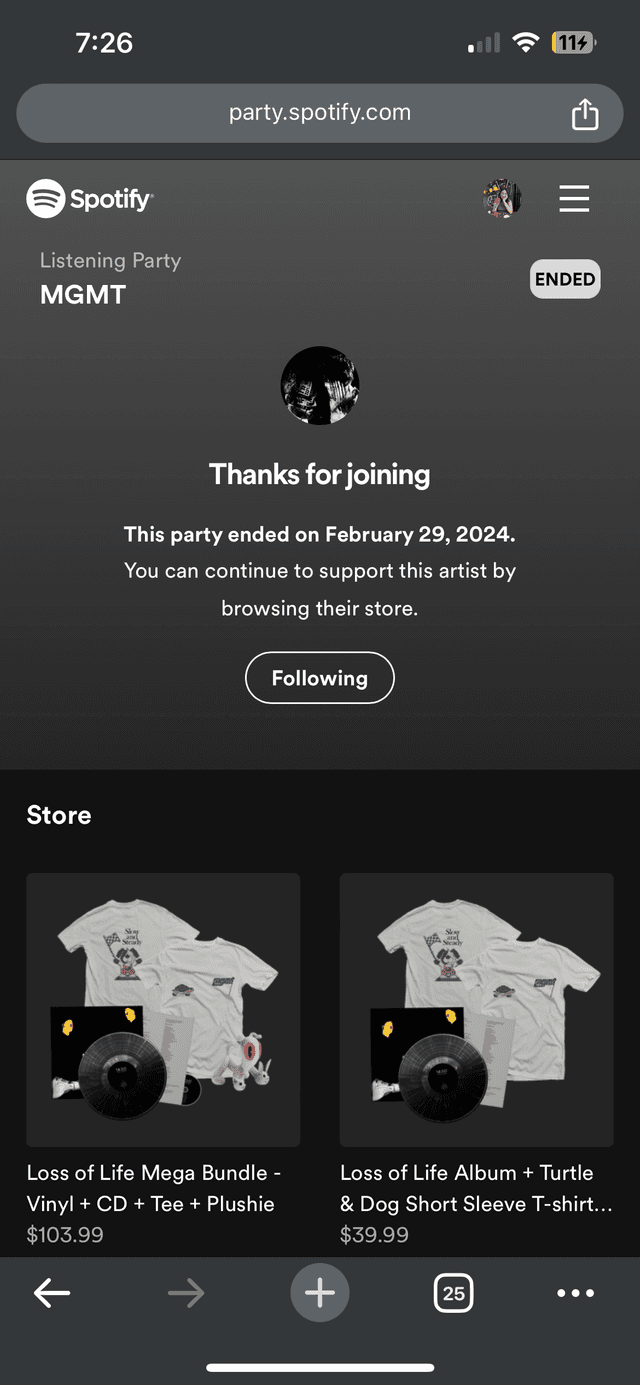Go back with the browser back arrow
The image size is (640, 1385).
pyautogui.click(x=52, y=1293)
